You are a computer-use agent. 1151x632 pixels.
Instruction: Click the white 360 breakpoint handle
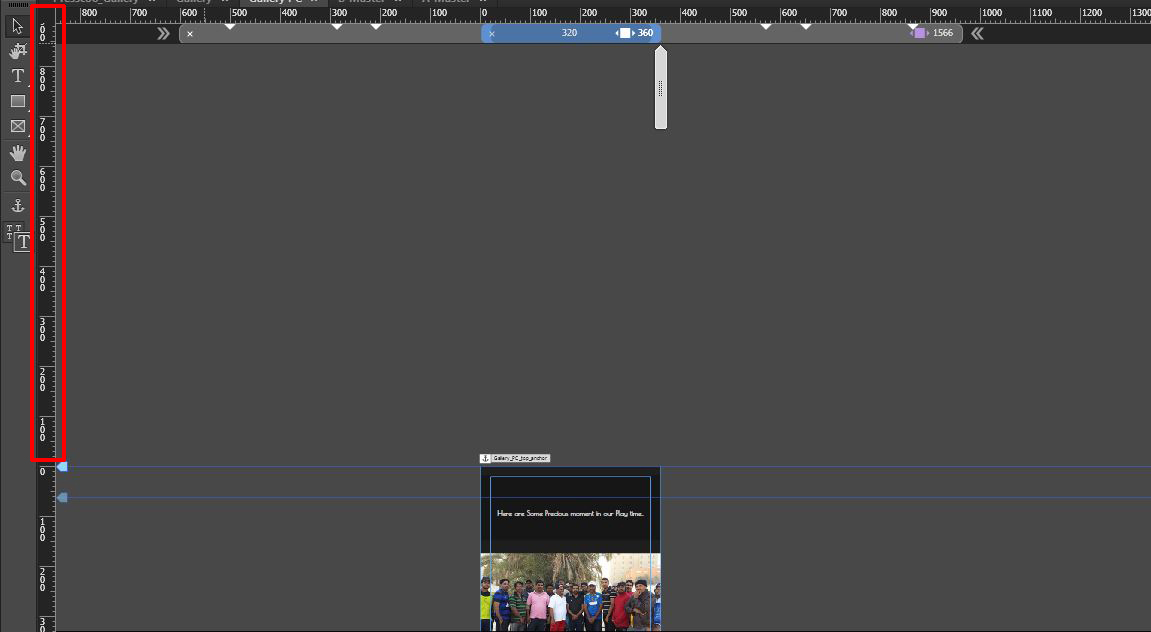pos(625,33)
